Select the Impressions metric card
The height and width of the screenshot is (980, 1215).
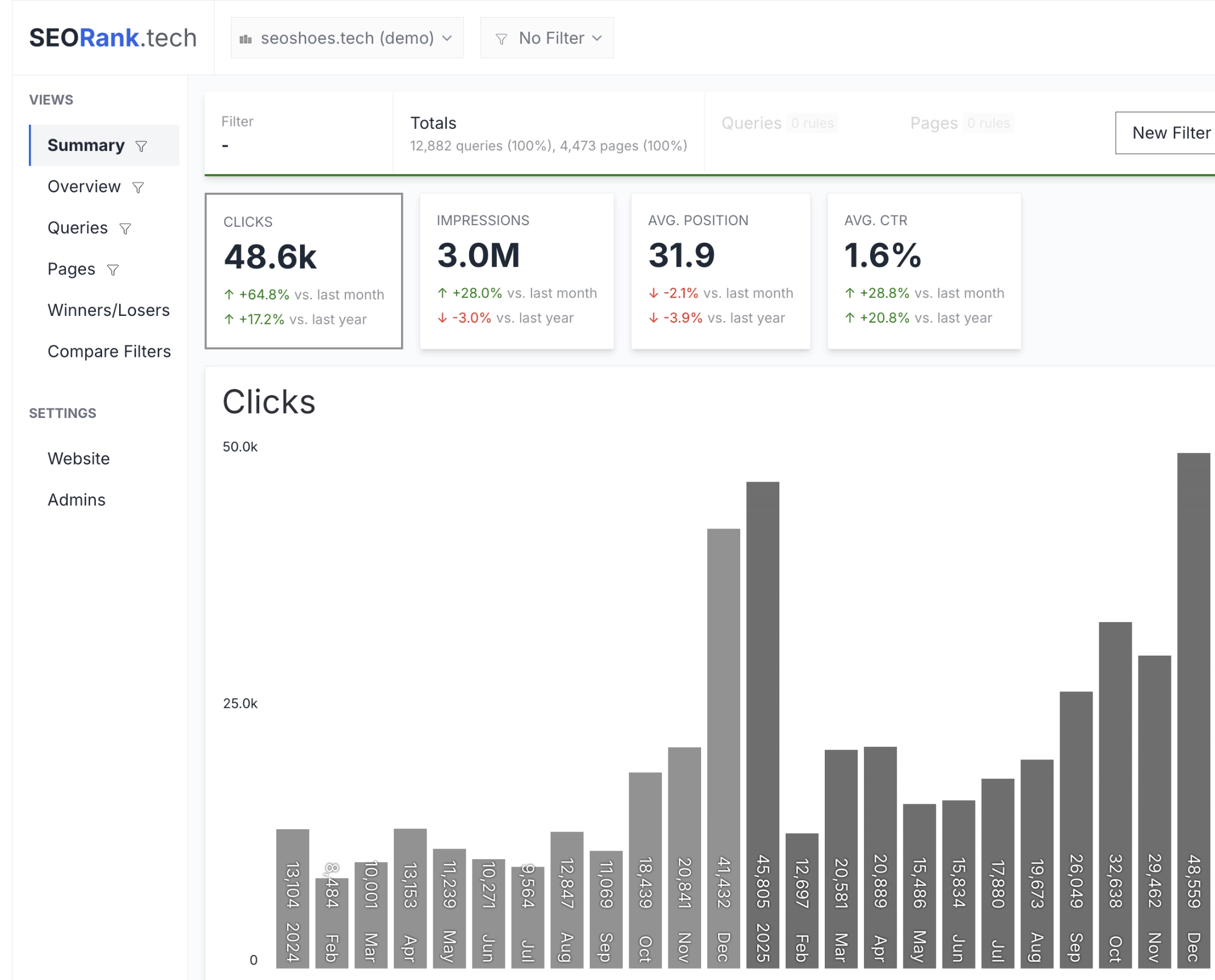click(516, 271)
